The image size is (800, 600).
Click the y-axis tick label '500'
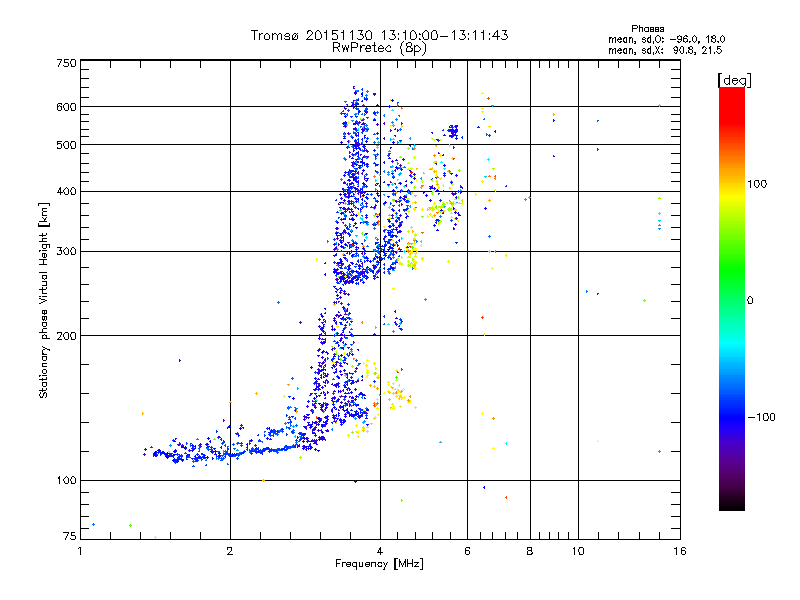(x=67, y=145)
